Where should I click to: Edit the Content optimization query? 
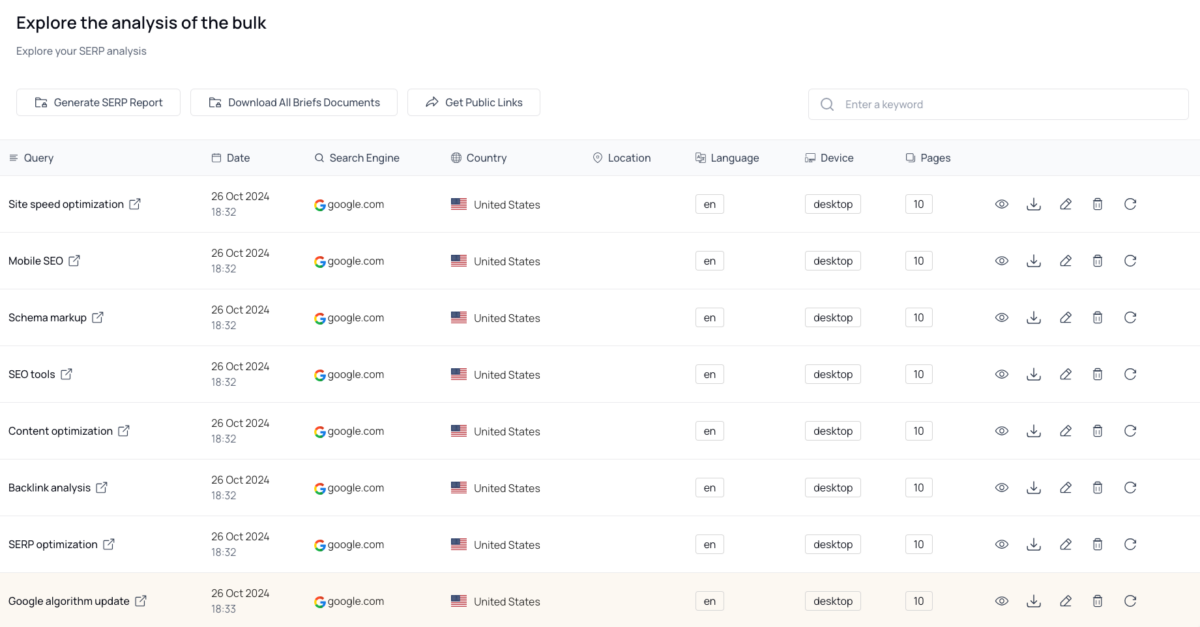coord(1066,431)
